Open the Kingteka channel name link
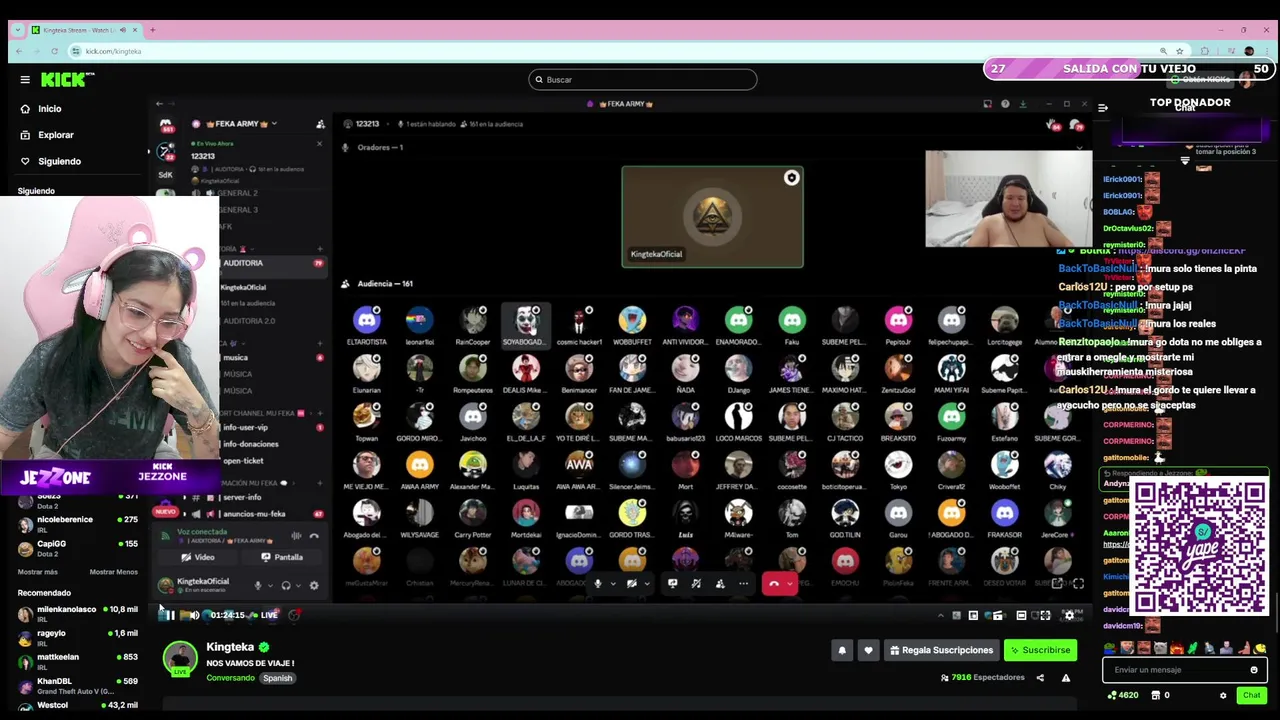This screenshot has height=720, width=1280. click(230, 647)
